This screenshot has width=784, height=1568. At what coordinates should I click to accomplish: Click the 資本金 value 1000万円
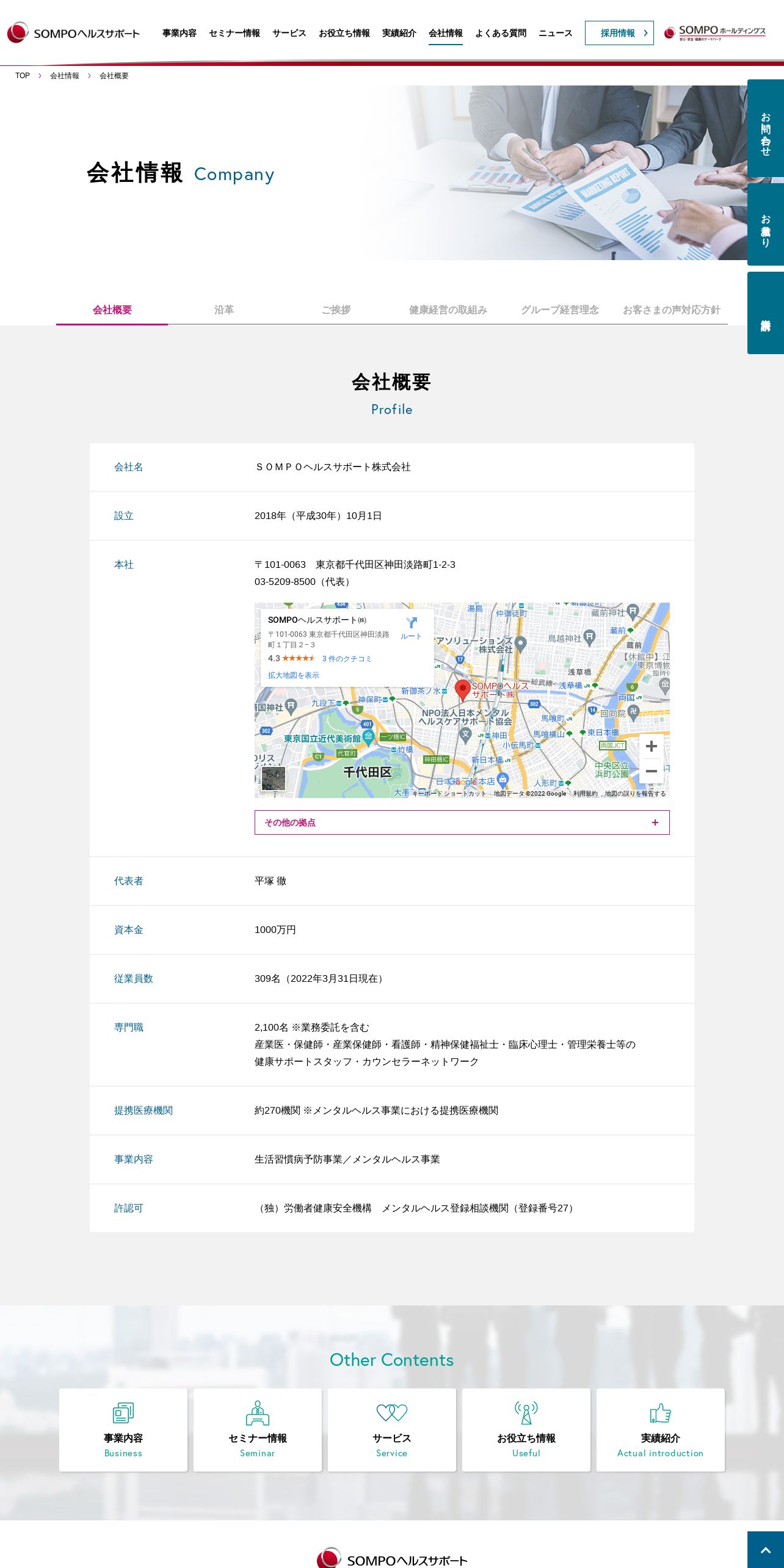point(275,930)
